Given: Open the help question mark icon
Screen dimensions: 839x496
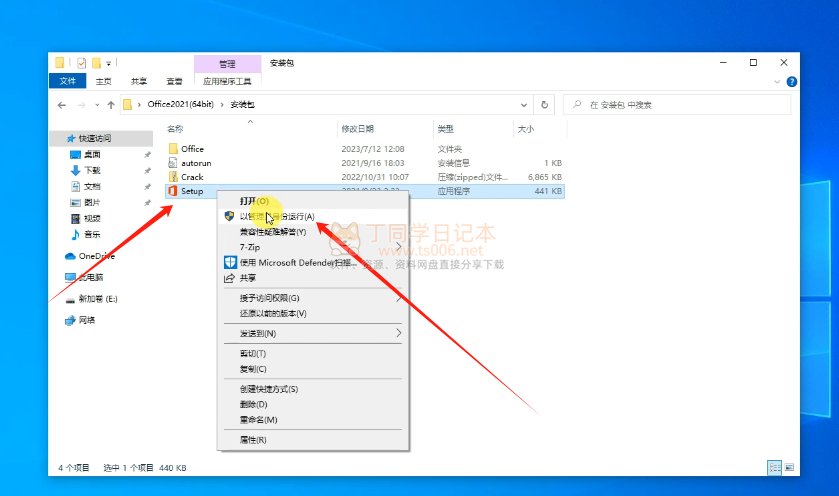Looking at the screenshot, I should 791,82.
